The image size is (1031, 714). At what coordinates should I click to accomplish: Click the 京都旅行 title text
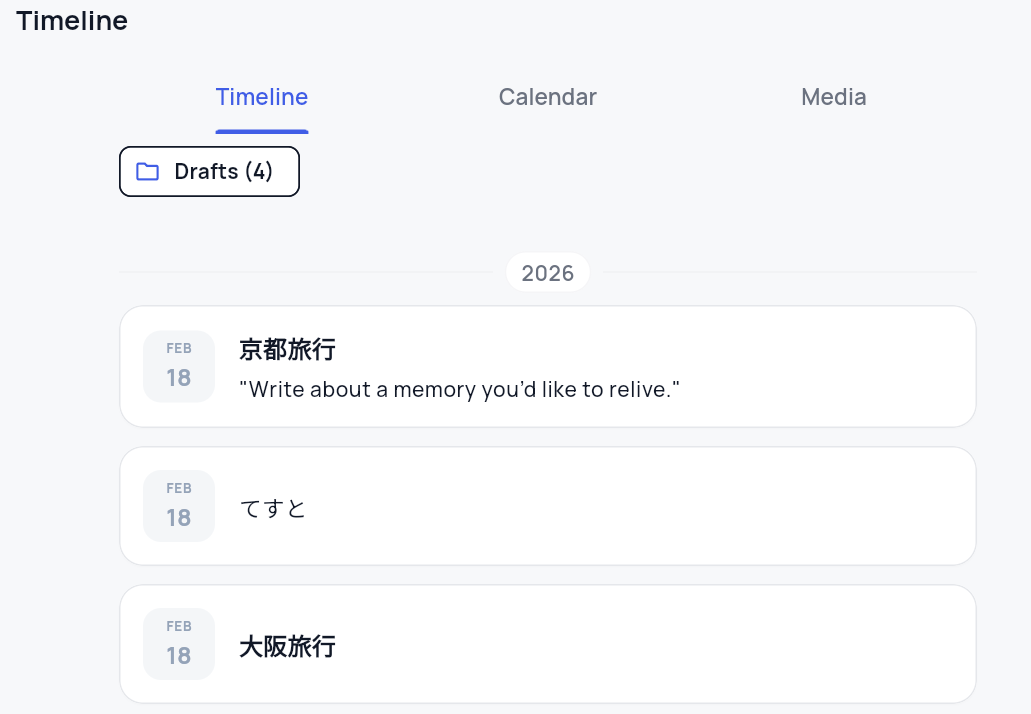287,350
